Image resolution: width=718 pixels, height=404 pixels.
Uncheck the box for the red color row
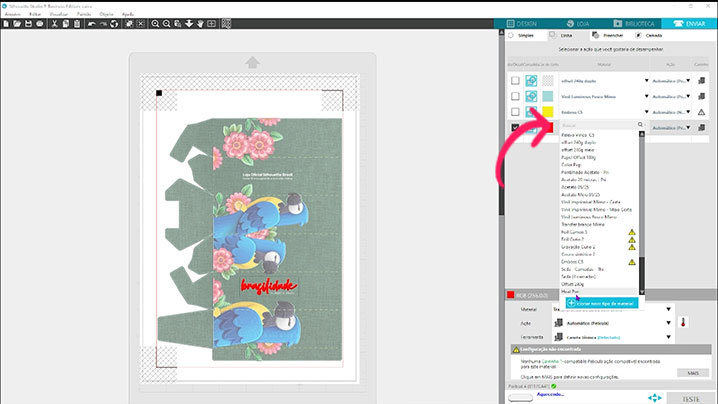(515, 127)
